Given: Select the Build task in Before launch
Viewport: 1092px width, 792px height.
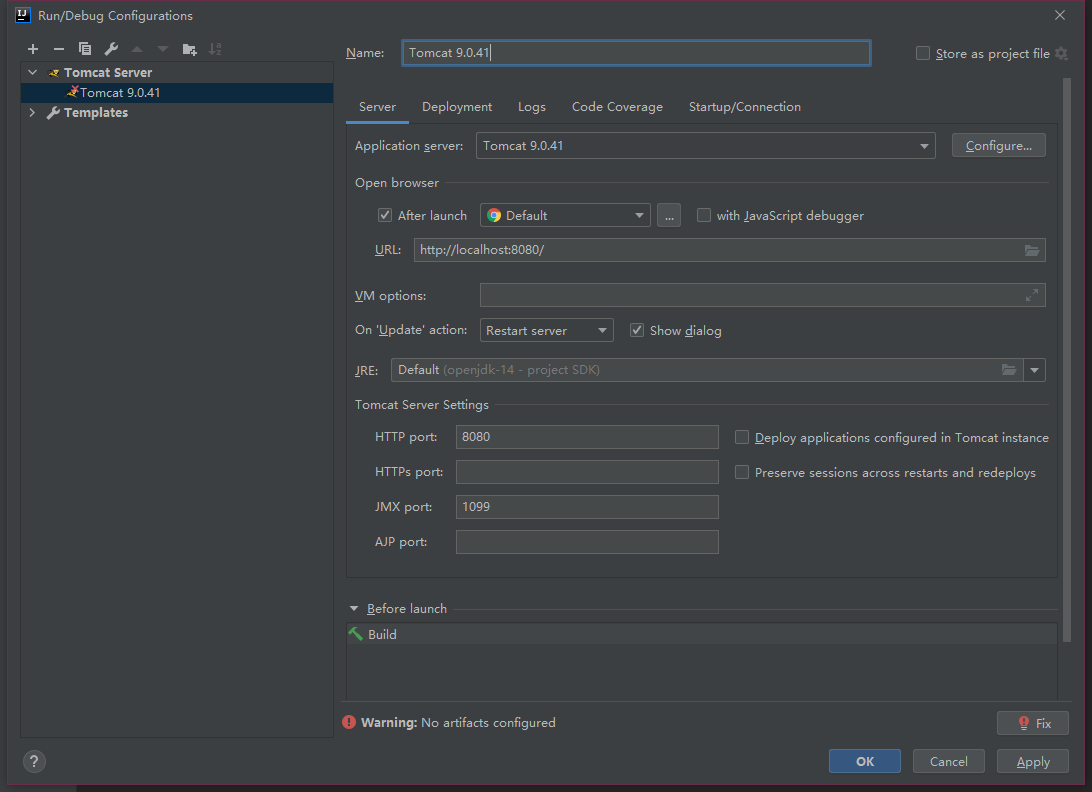Looking at the screenshot, I should 701,634.
